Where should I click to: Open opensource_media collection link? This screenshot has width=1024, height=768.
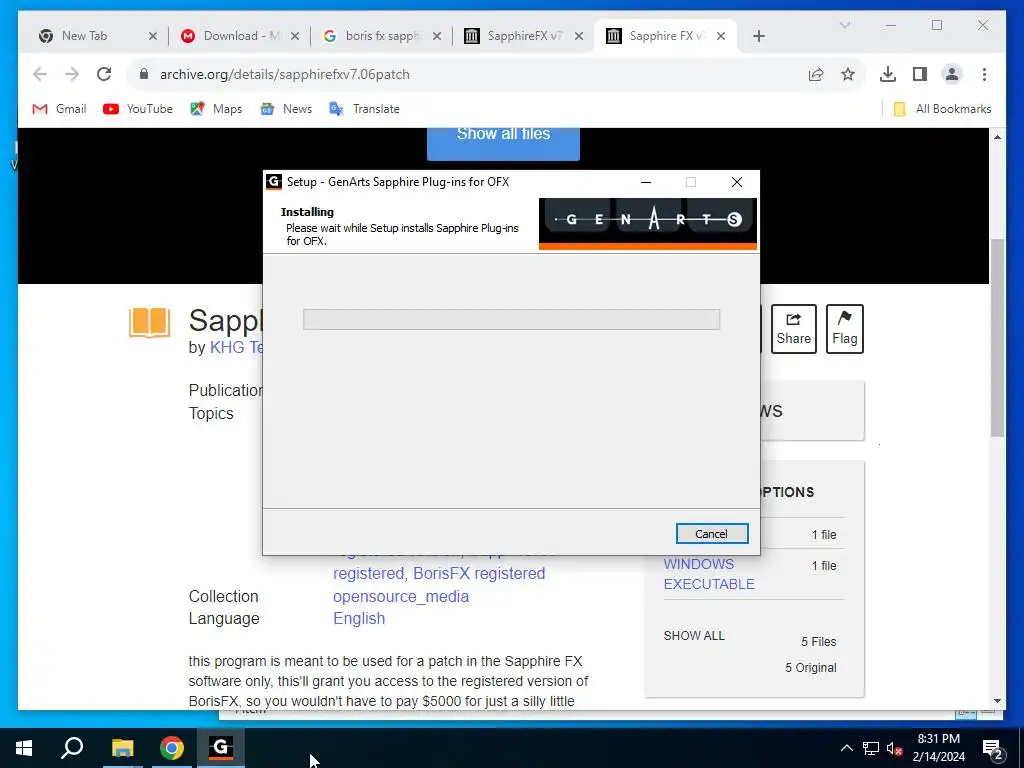click(x=401, y=596)
